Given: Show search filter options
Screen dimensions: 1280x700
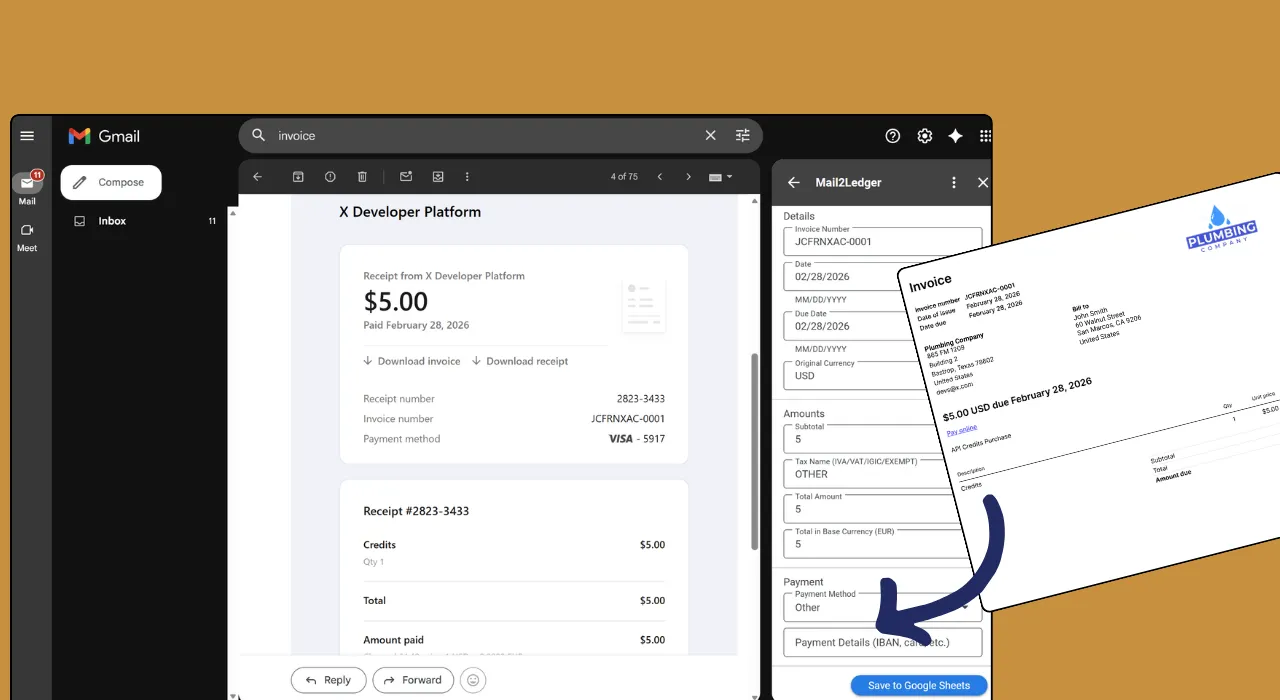Looking at the screenshot, I should tap(742, 136).
